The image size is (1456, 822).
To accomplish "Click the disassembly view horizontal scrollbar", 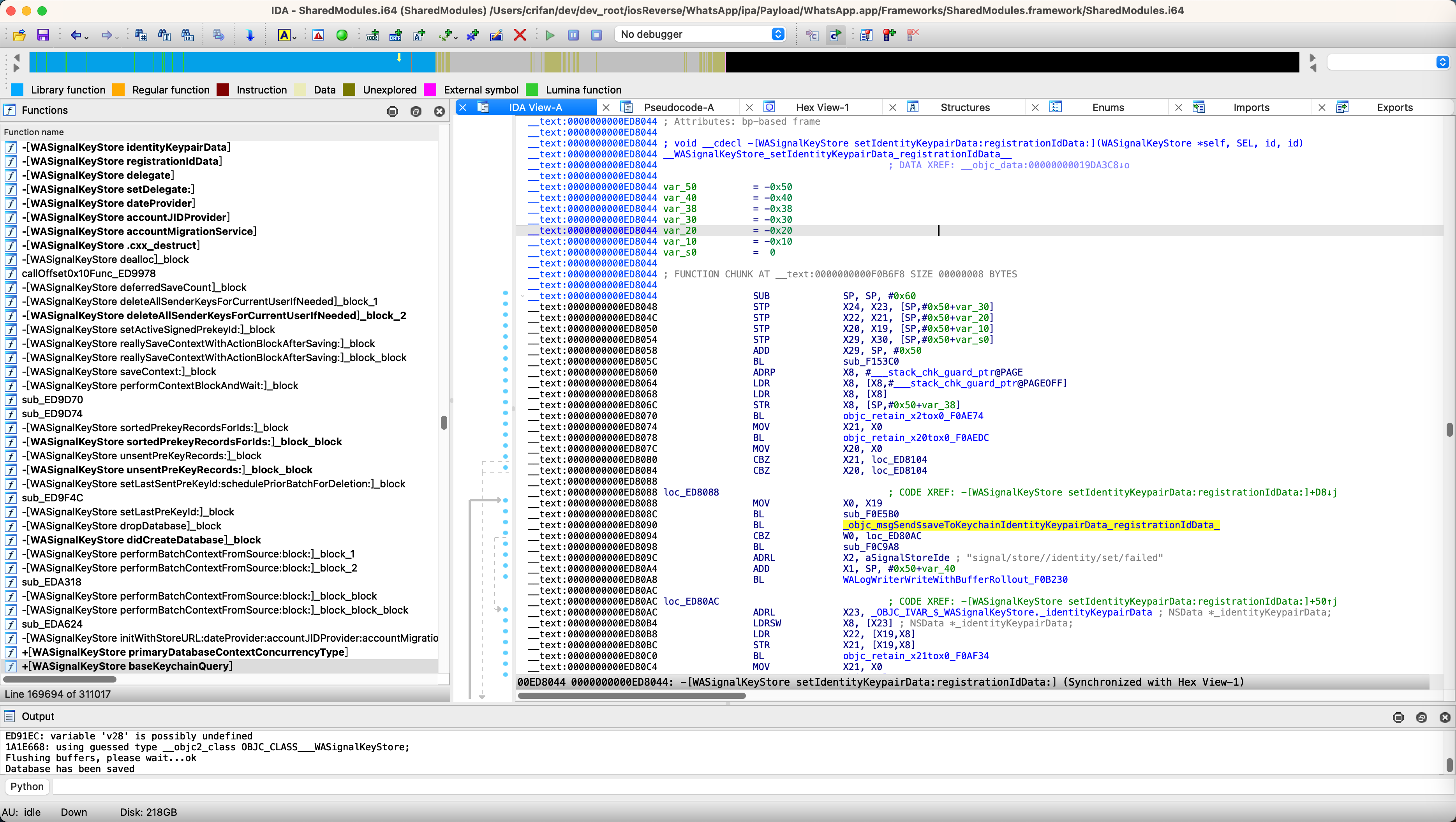I will [631, 695].
